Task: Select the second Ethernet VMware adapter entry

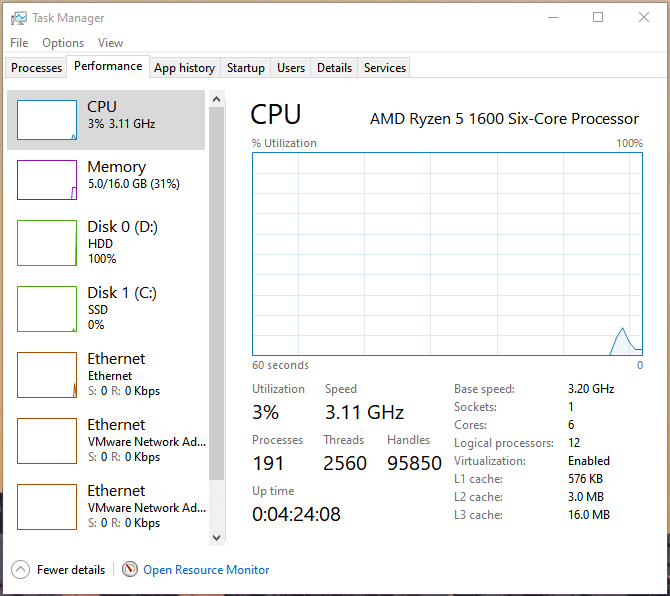Action: pyautogui.click(x=110, y=440)
